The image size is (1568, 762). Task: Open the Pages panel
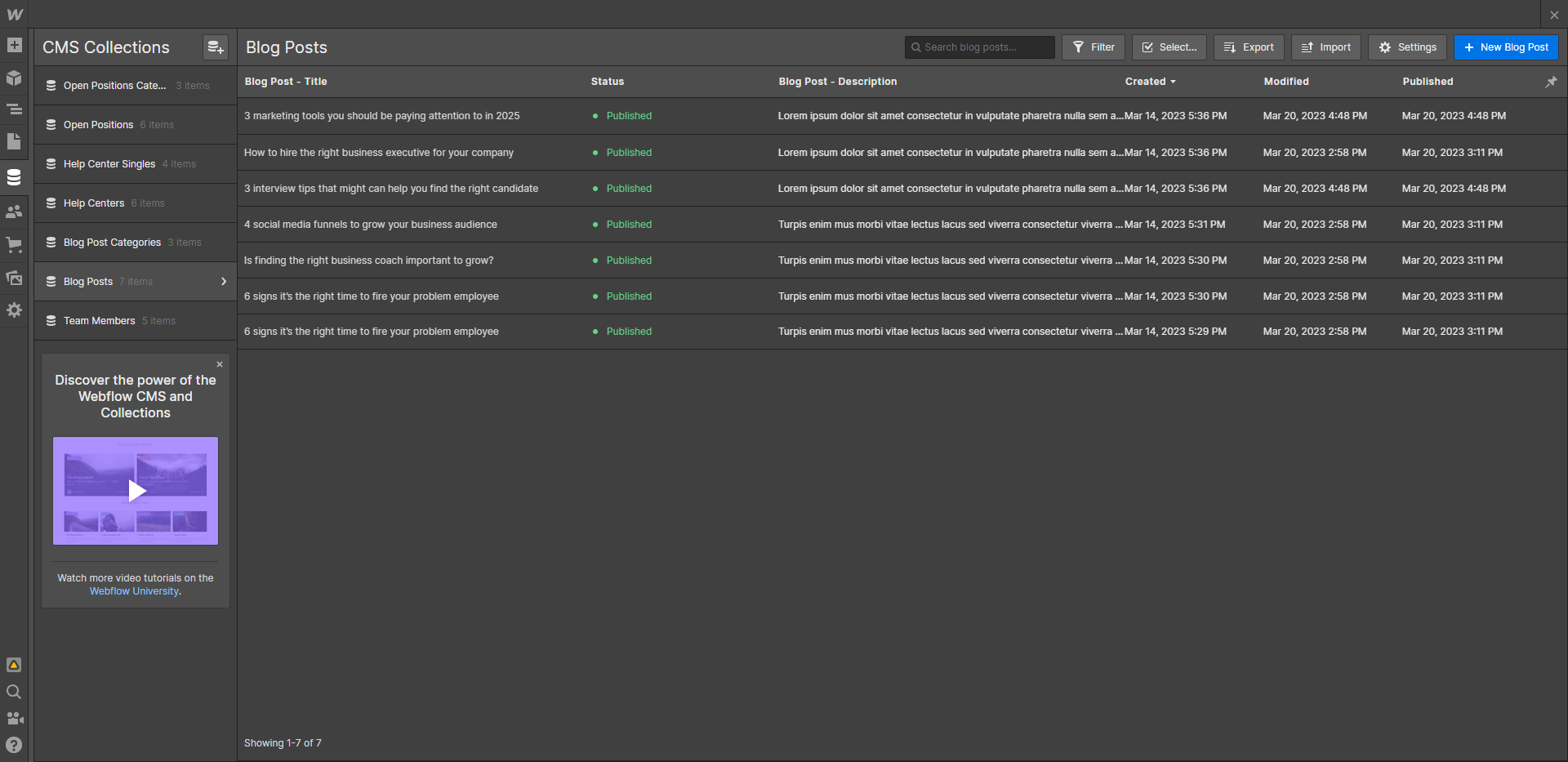pos(14,142)
